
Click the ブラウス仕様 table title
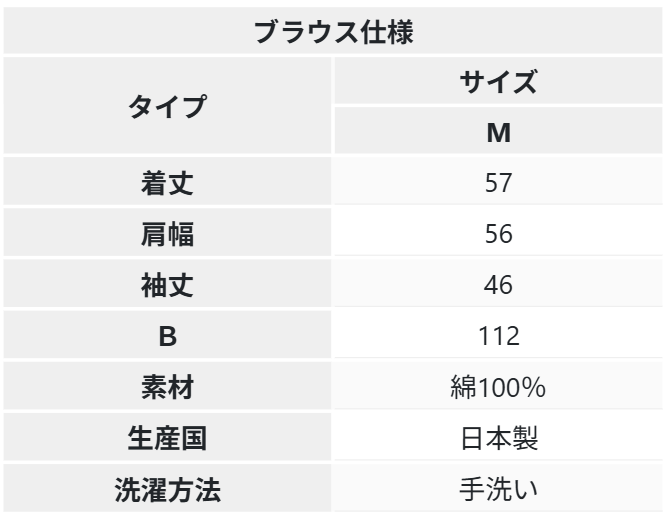click(333, 31)
